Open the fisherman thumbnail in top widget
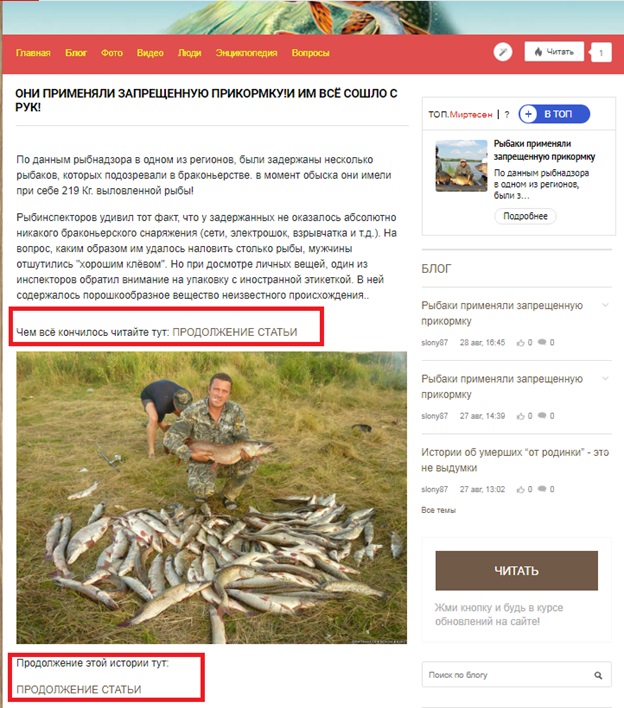This screenshot has width=624, height=708. (x=461, y=166)
